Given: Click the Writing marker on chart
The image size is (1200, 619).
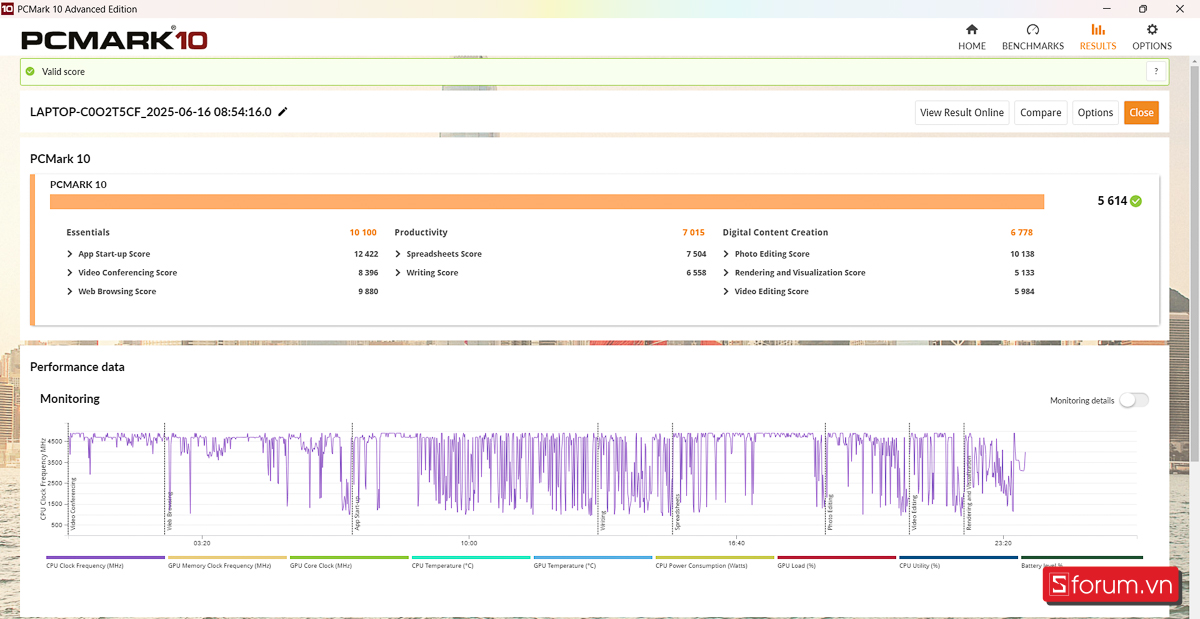Looking at the screenshot, I should (x=603, y=519).
